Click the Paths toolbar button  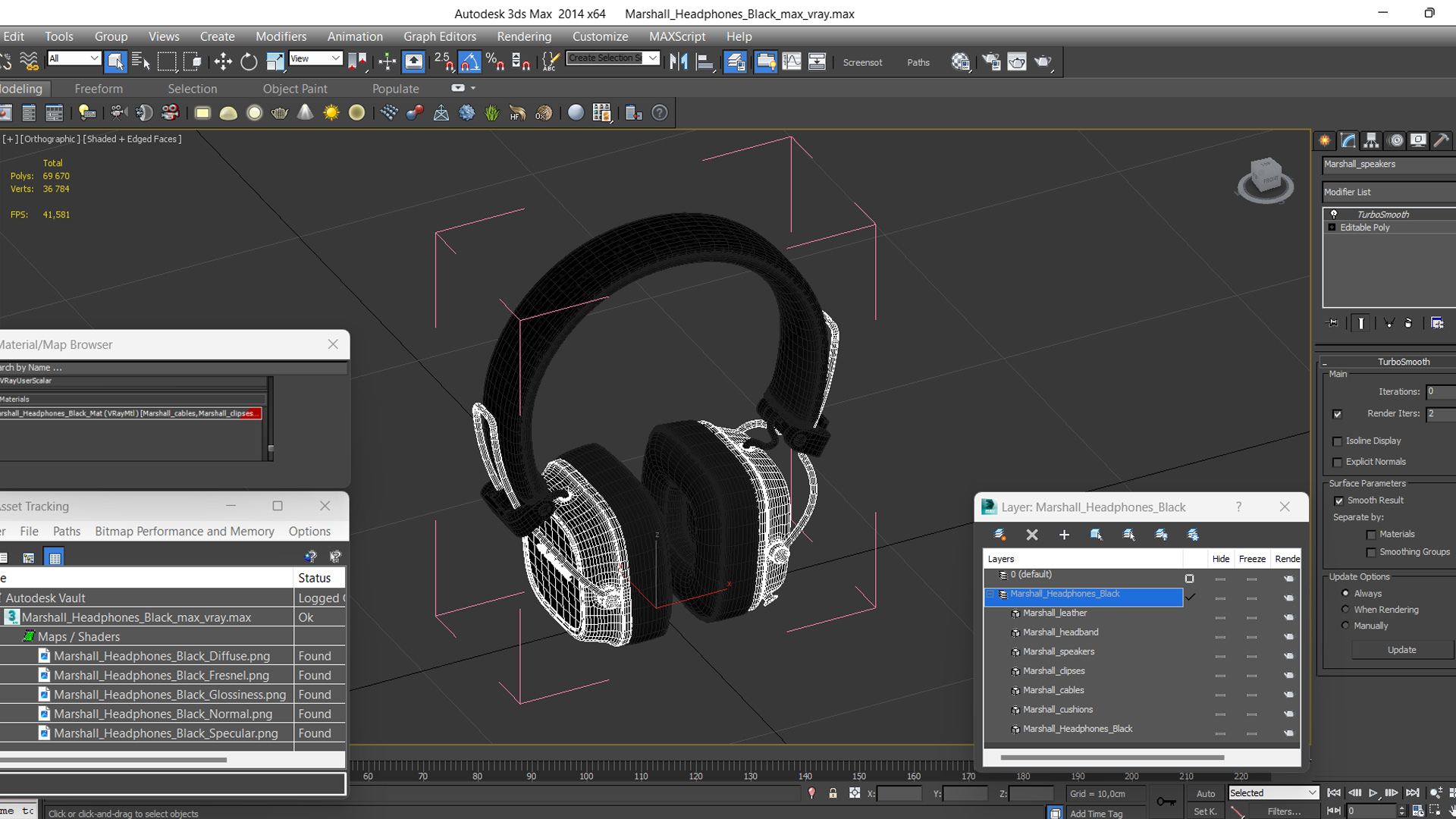click(918, 63)
